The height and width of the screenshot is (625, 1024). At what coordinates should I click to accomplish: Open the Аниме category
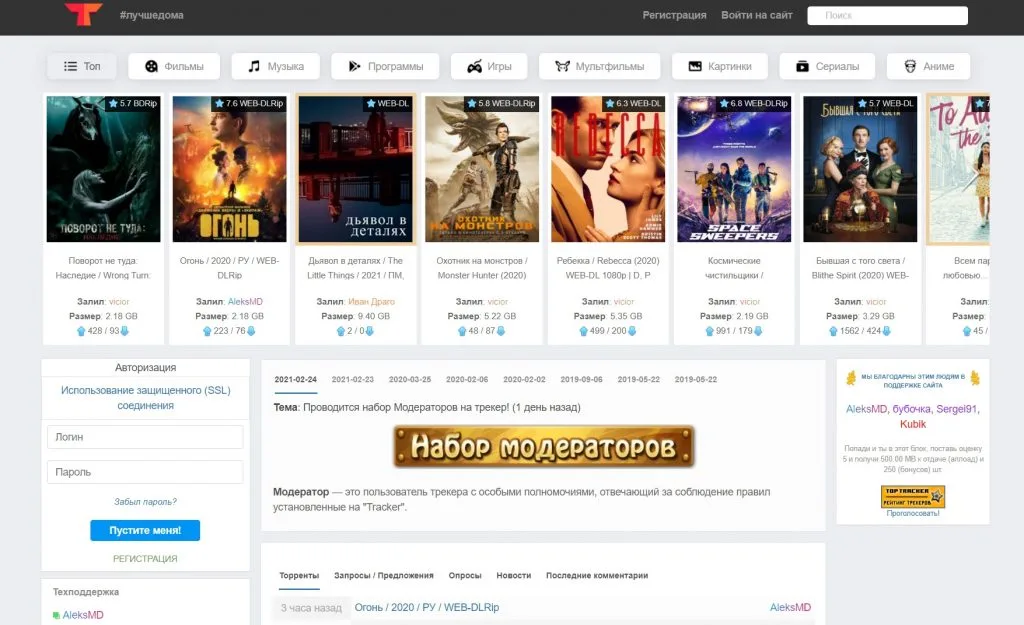(928, 66)
